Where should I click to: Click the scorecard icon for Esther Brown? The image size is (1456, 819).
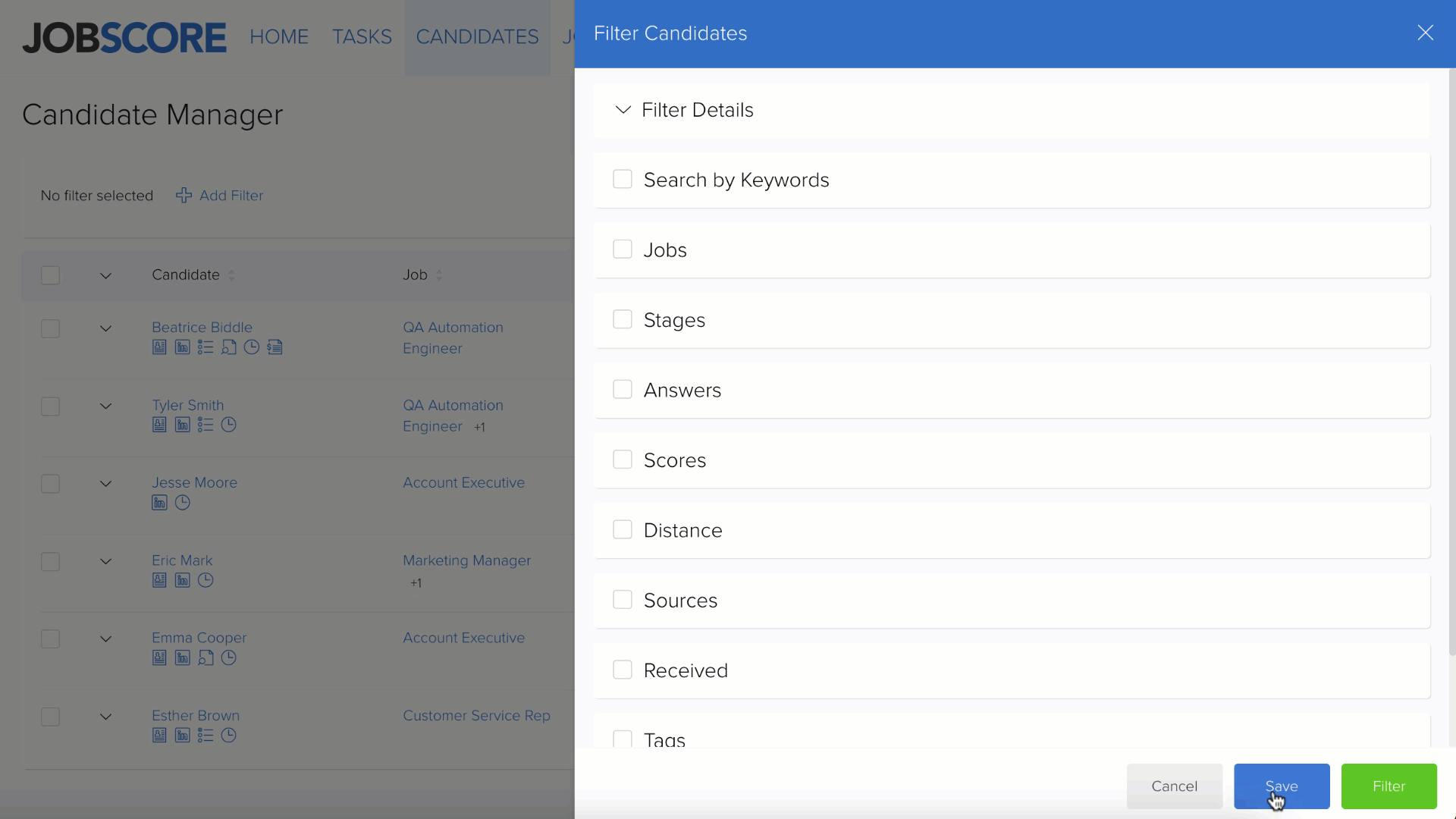point(206,735)
